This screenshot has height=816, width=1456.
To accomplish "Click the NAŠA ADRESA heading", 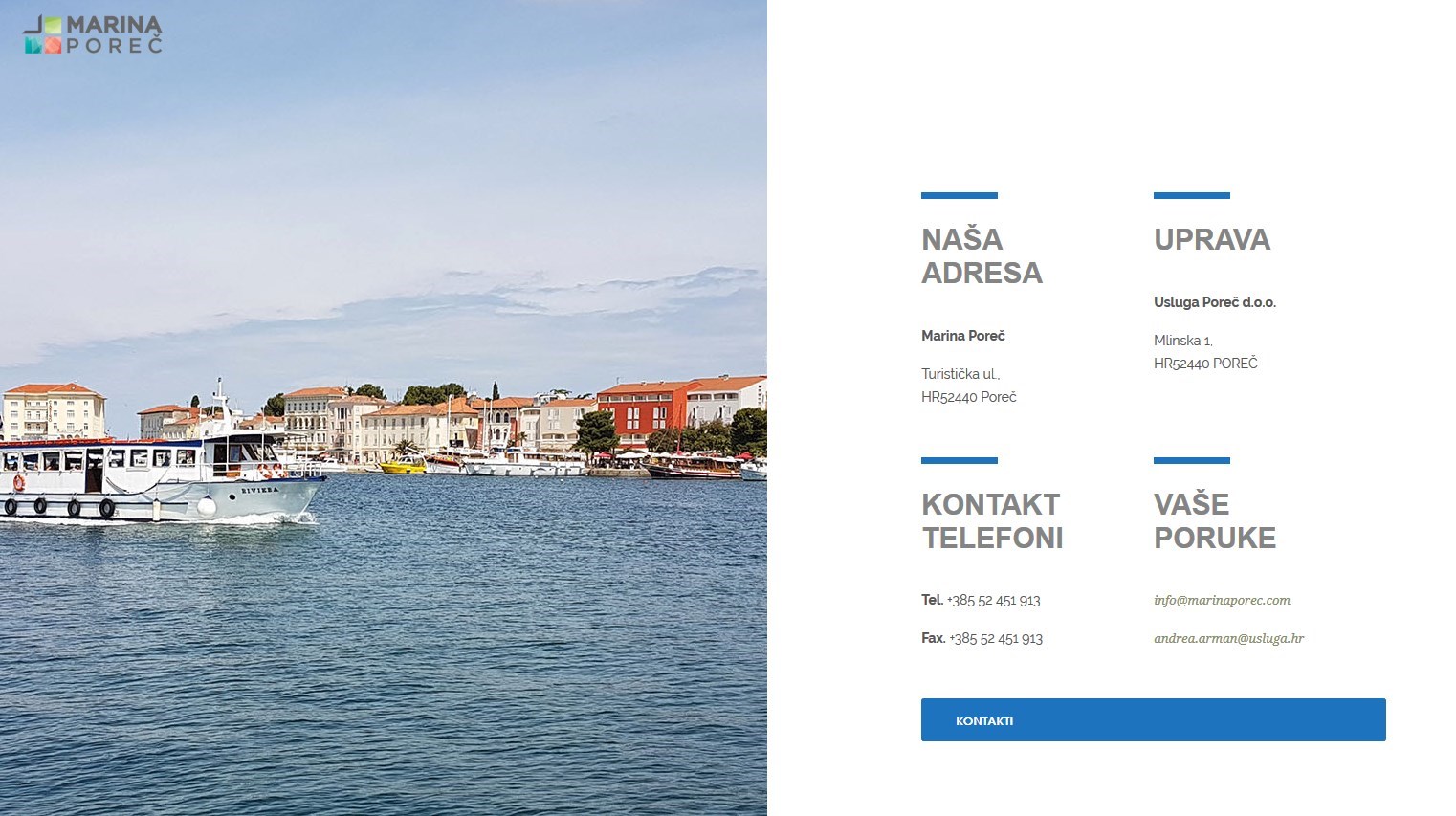I will pyautogui.click(x=982, y=256).
